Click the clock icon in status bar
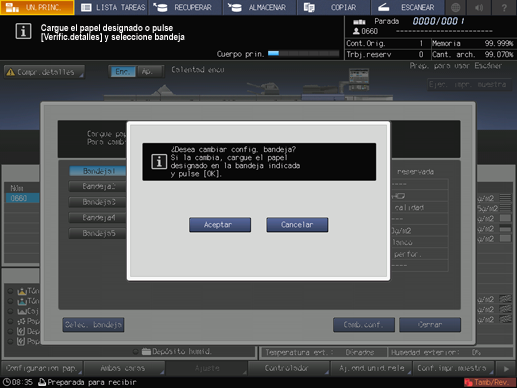This screenshot has width=517, height=388. pyautogui.click(x=6, y=382)
